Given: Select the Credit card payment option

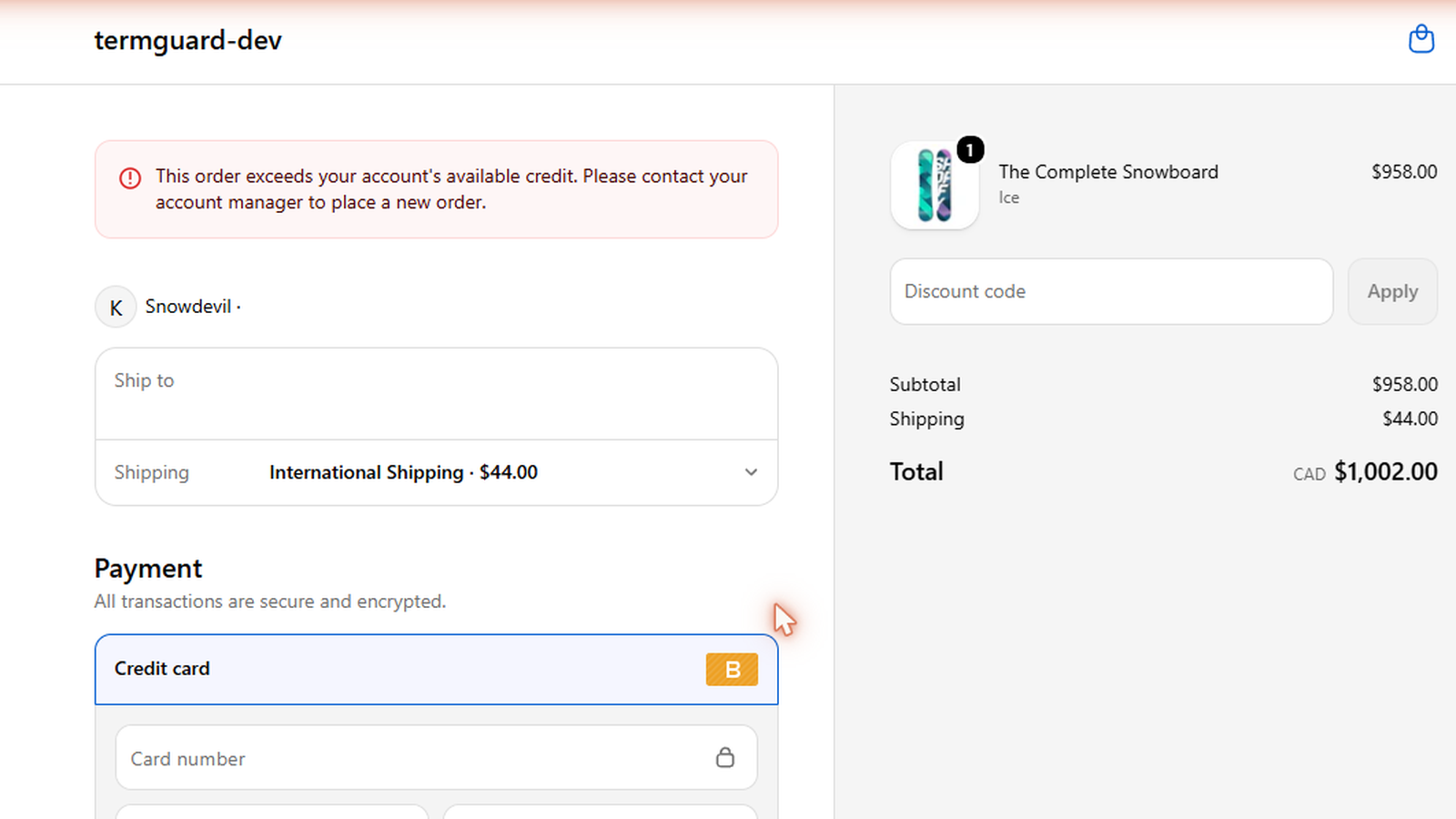Looking at the screenshot, I should pyautogui.click(x=436, y=670).
